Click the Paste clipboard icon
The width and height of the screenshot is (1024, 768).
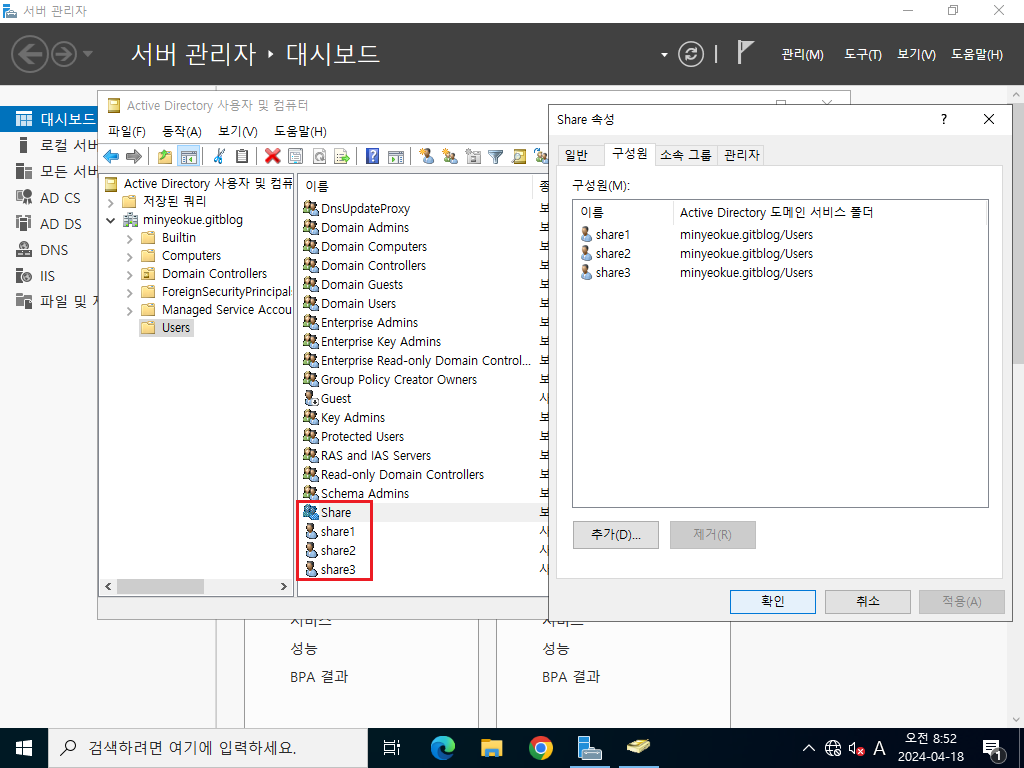pos(242,156)
